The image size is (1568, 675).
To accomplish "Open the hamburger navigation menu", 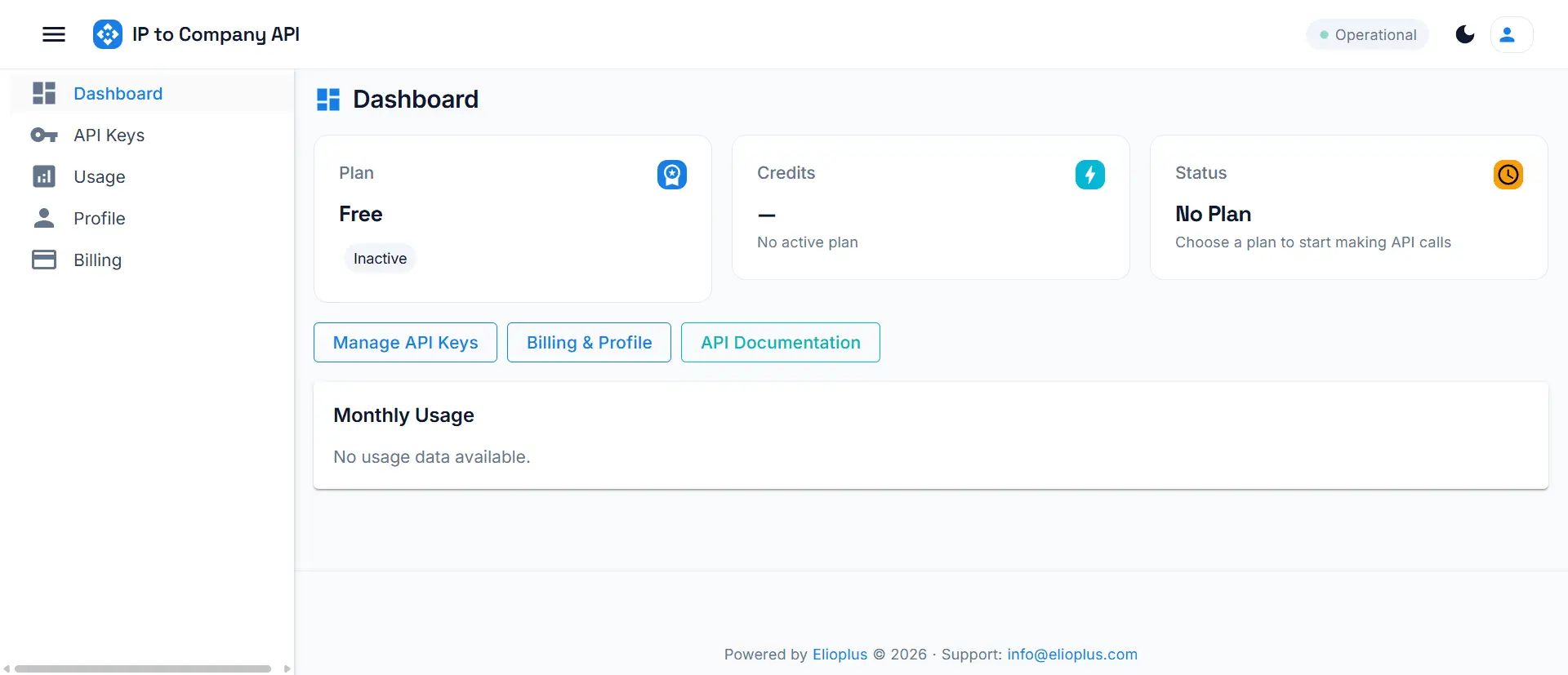I will [x=54, y=34].
